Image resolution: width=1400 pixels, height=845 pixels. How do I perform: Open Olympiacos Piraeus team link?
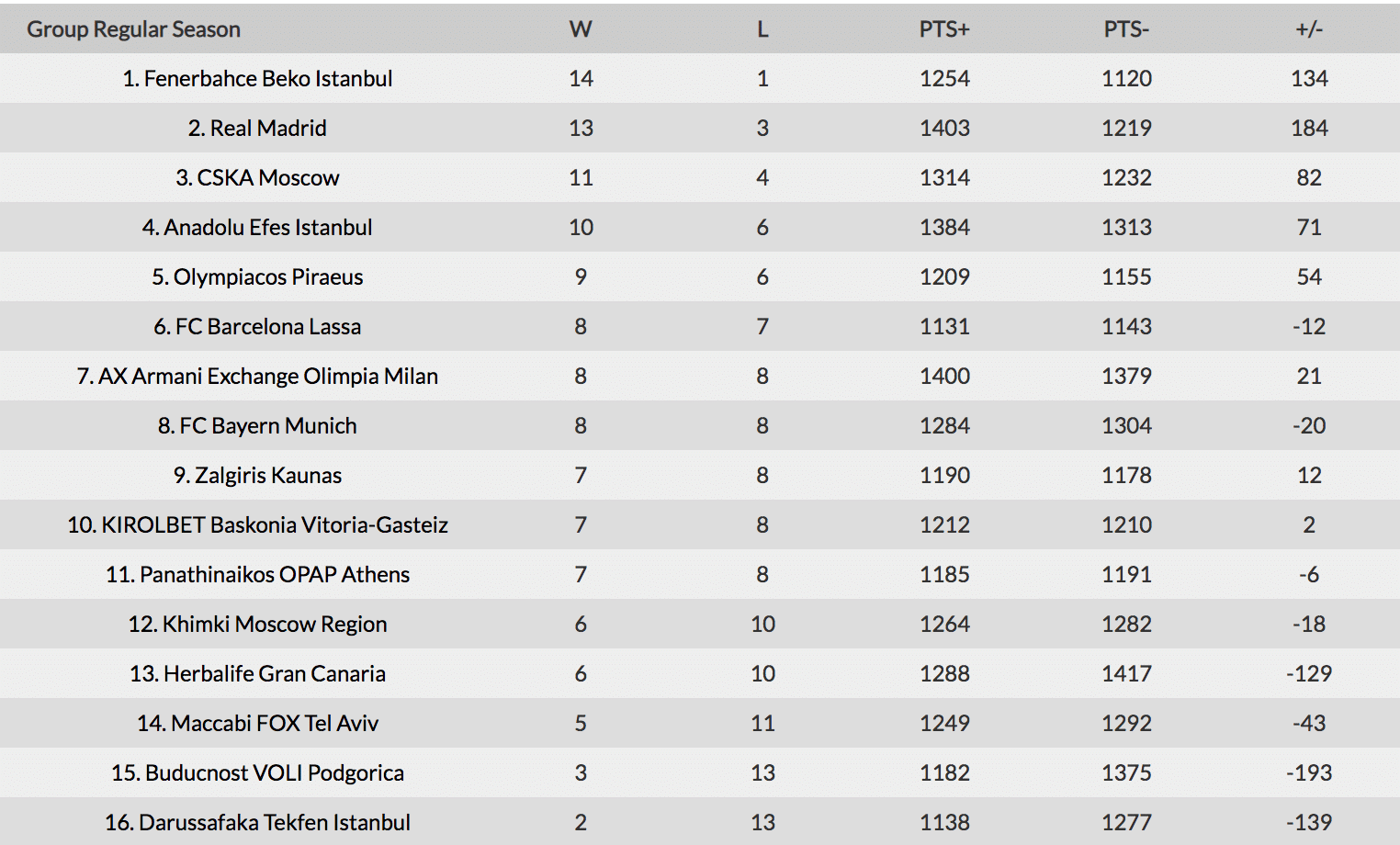tap(257, 277)
